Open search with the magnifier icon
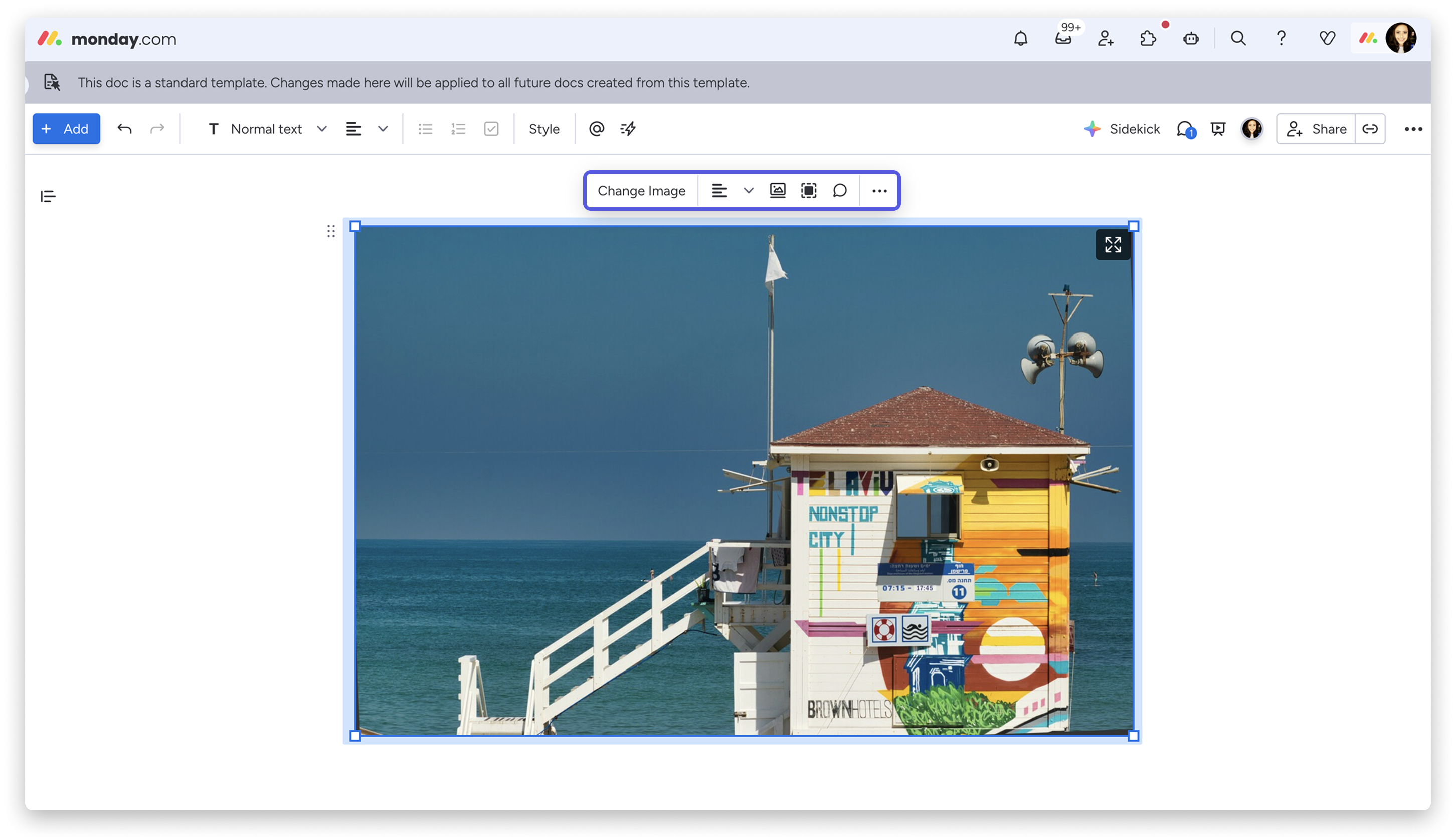The width and height of the screenshot is (1456, 837). click(1238, 39)
